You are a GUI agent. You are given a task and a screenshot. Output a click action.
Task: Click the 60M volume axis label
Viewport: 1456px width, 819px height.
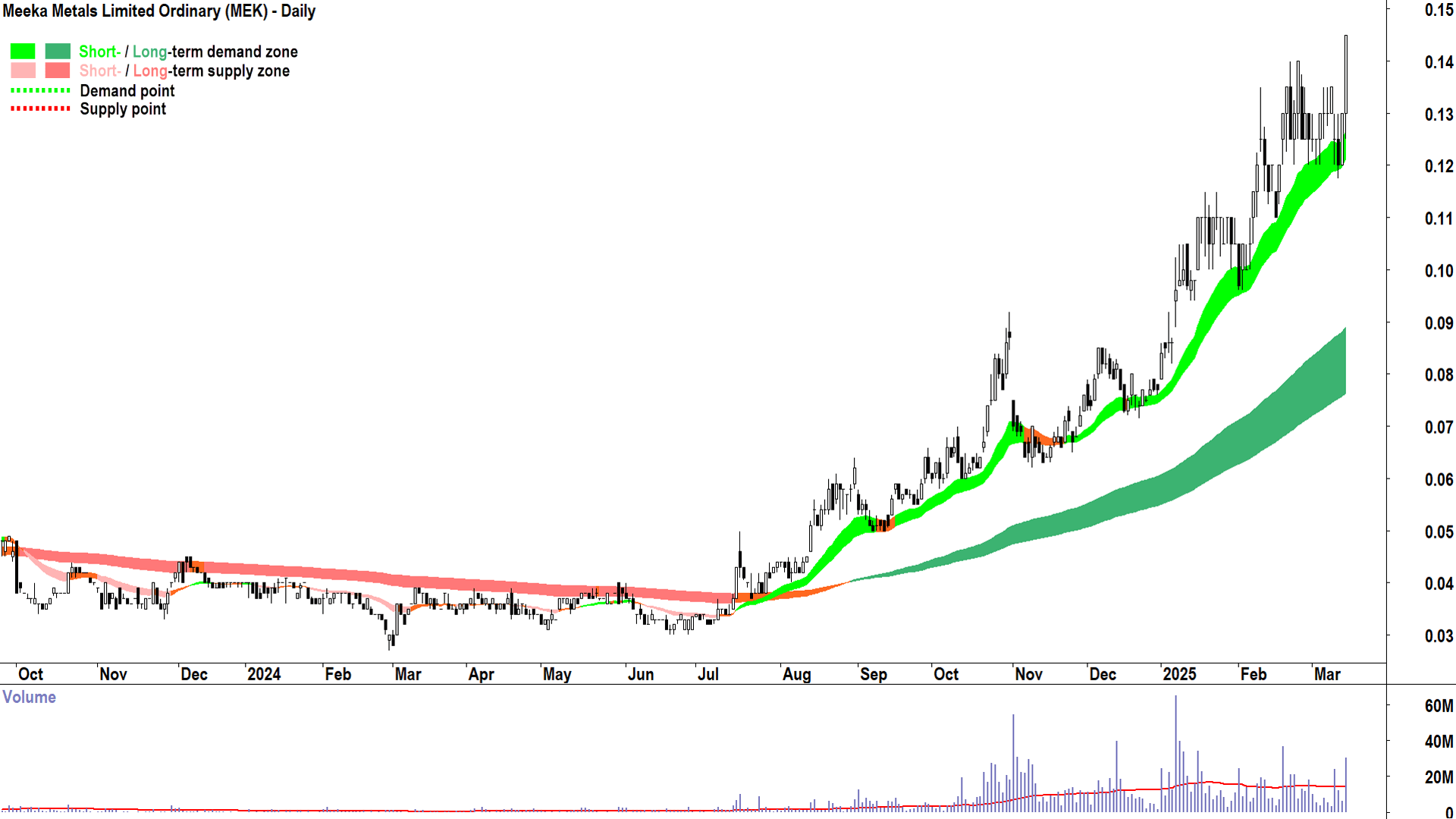pyautogui.click(x=1439, y=706)
